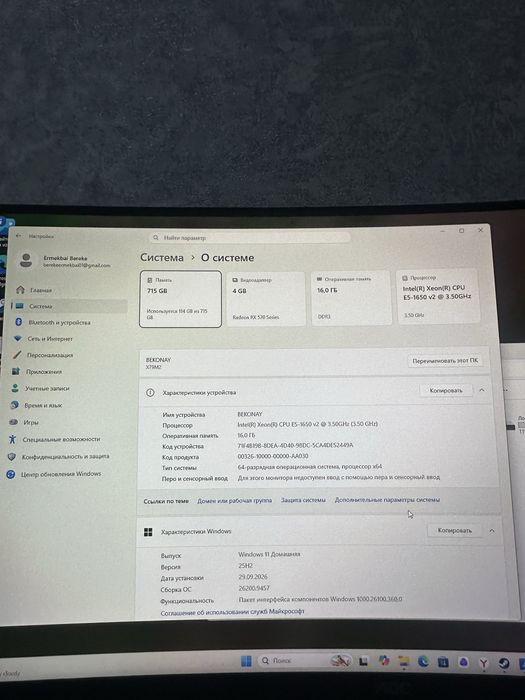
Task: Click the Ermekbai Bereke account name
Action: coord(66,258)
